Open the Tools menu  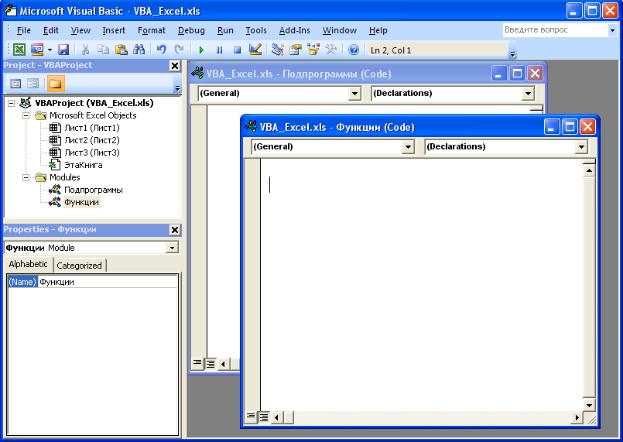(256, 31)
